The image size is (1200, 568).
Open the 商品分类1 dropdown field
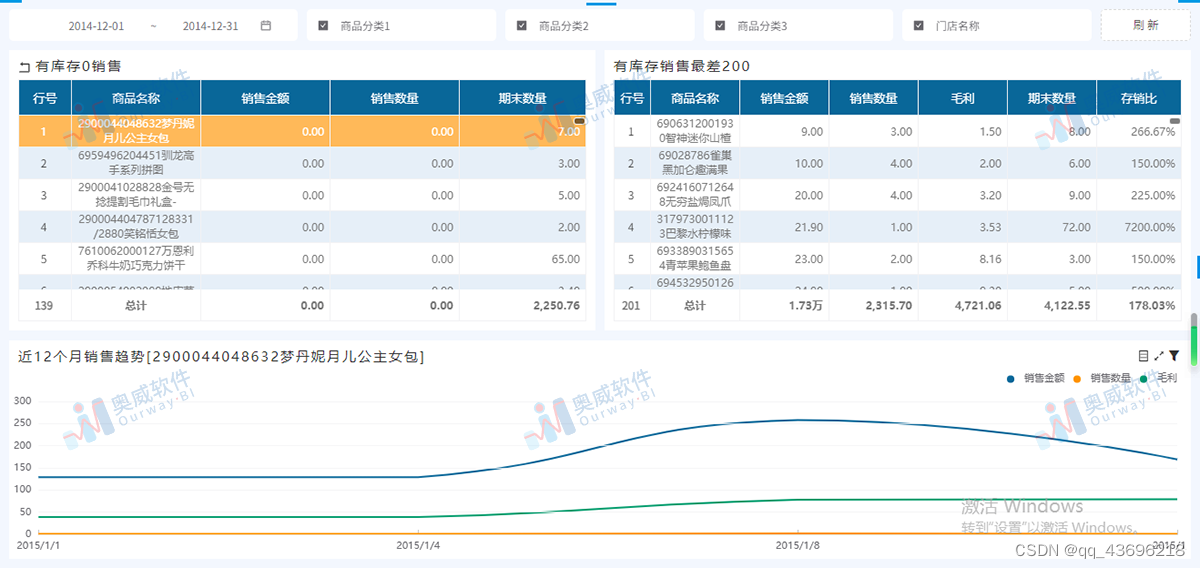coord(401,25)
